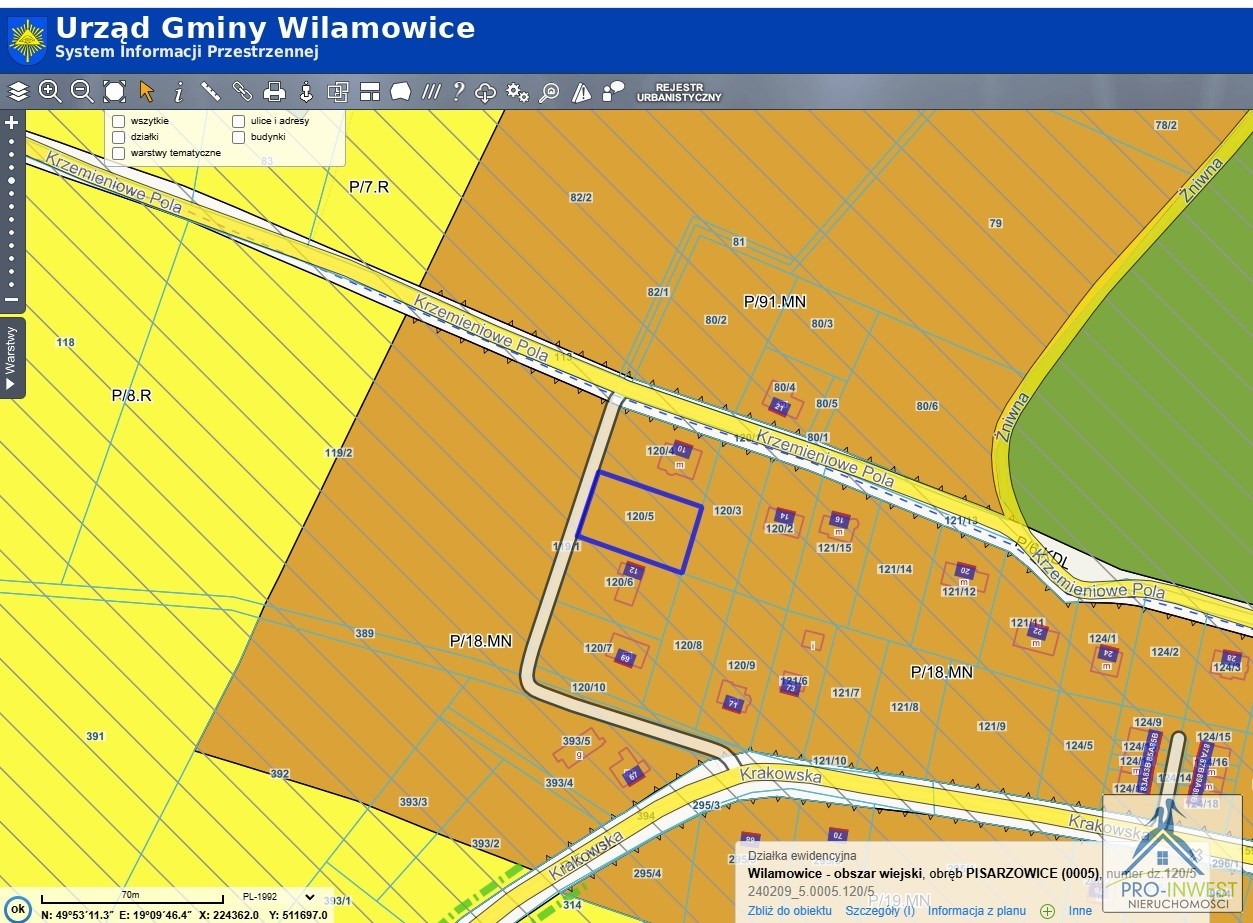Image resolution: width=1253 pixels, height=923 pixels.
Task: Click parcel label 120/3 on the map
Action: (x=727, y=511)
